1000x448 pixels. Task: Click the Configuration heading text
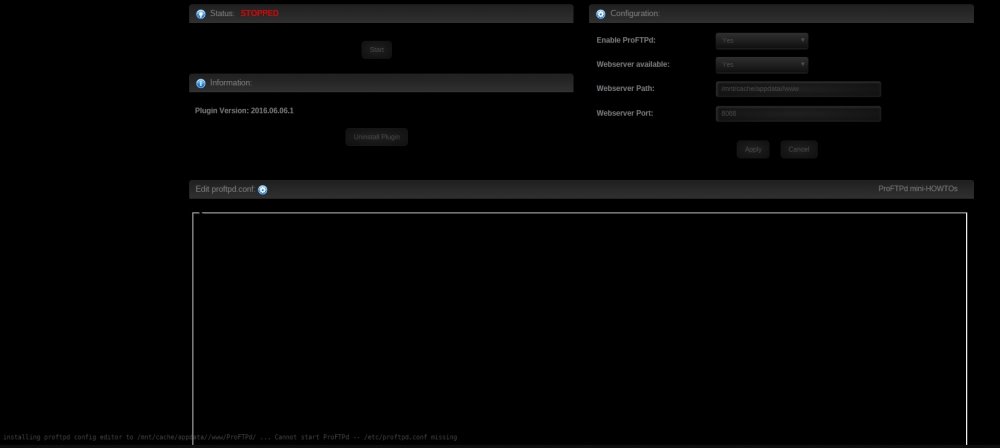point(635,13)
